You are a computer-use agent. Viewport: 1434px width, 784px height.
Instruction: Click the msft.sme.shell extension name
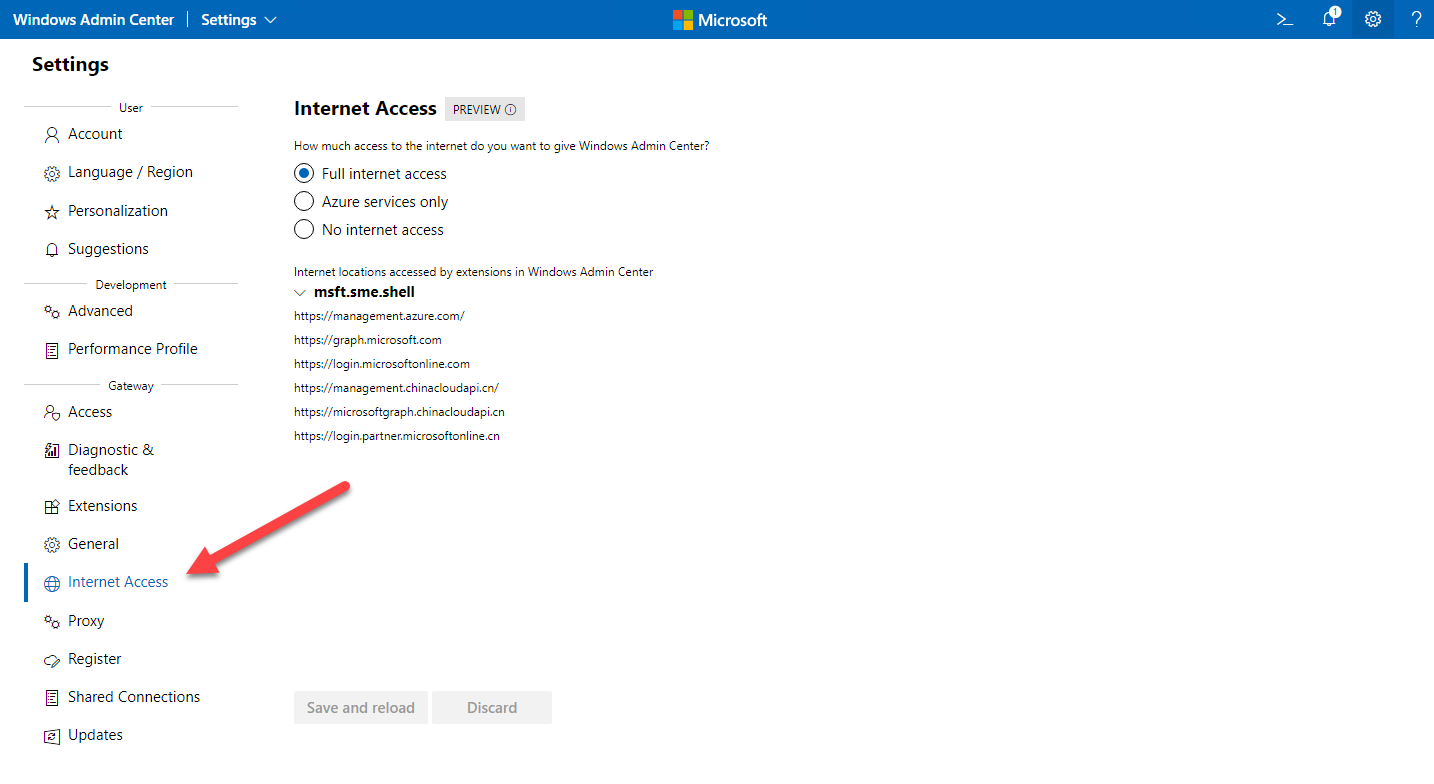[364, 292]
